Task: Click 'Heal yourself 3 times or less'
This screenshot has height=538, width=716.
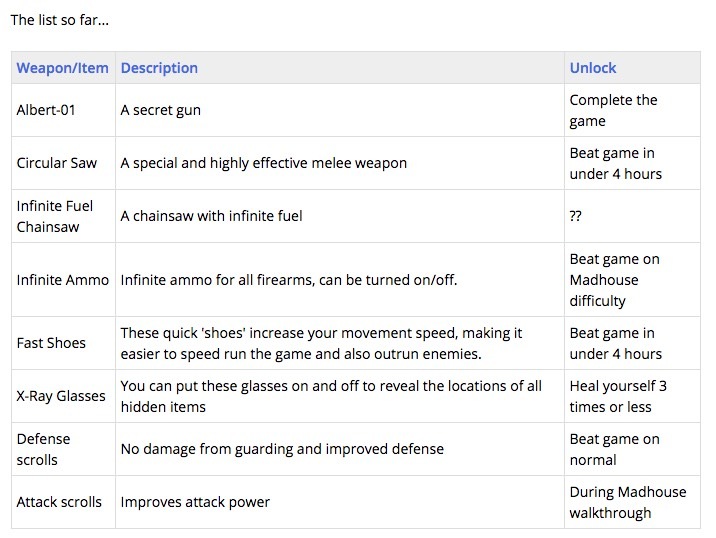Action: click(618, 396)
